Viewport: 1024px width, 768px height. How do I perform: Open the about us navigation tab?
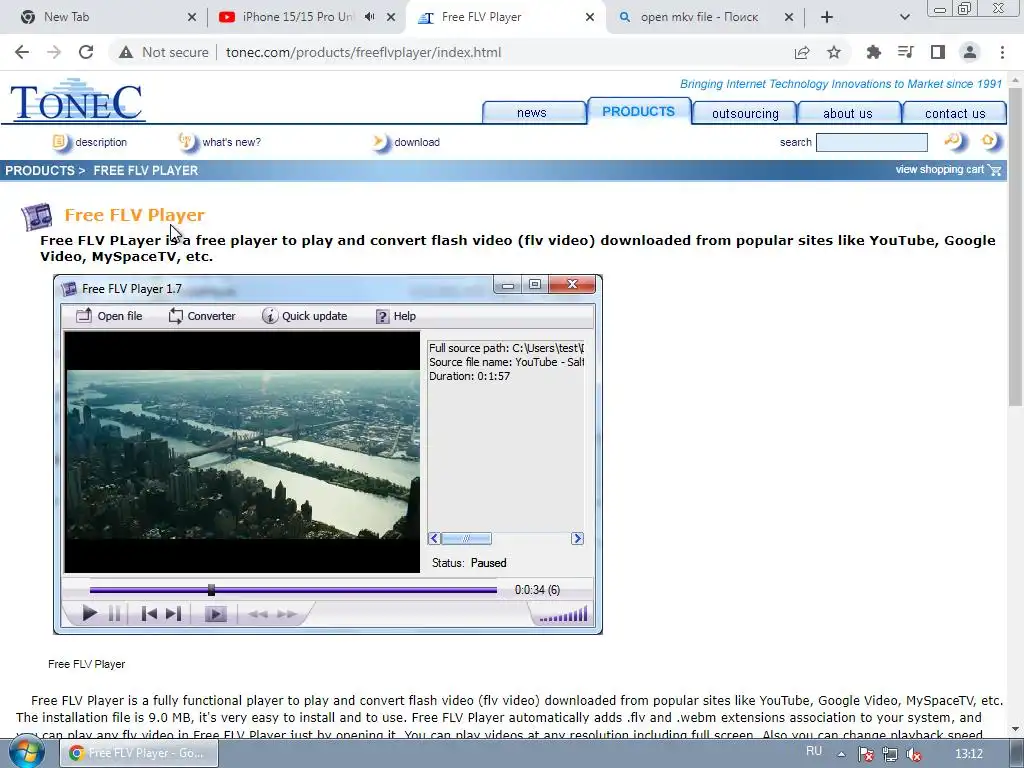click(848, 113)
